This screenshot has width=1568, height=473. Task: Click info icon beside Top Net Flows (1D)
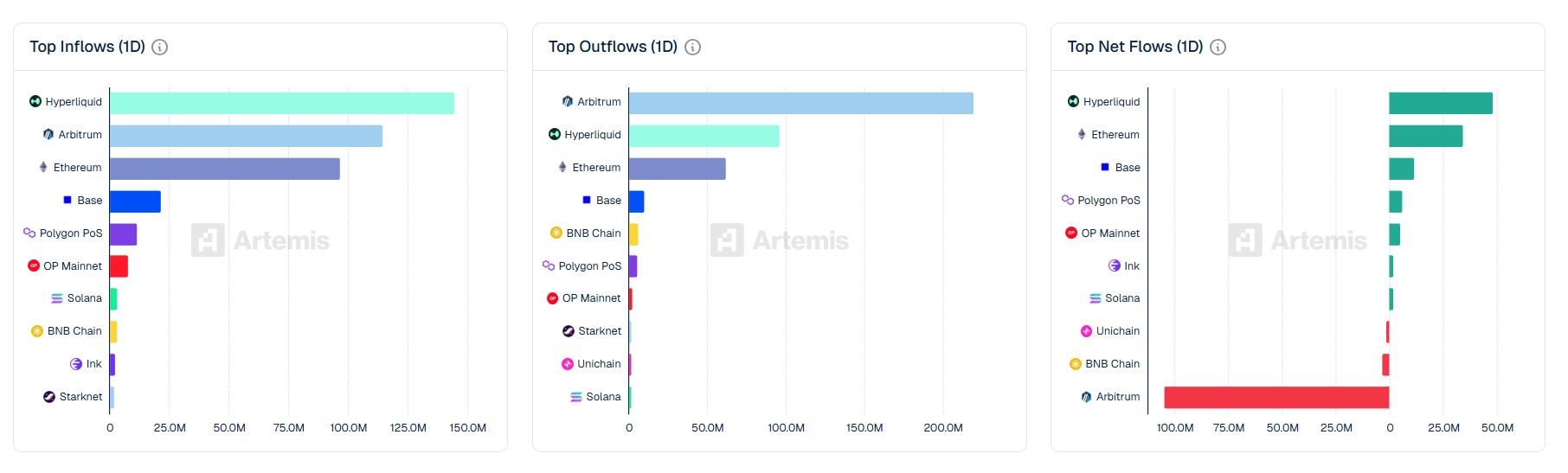click(x=1218, y=48)
